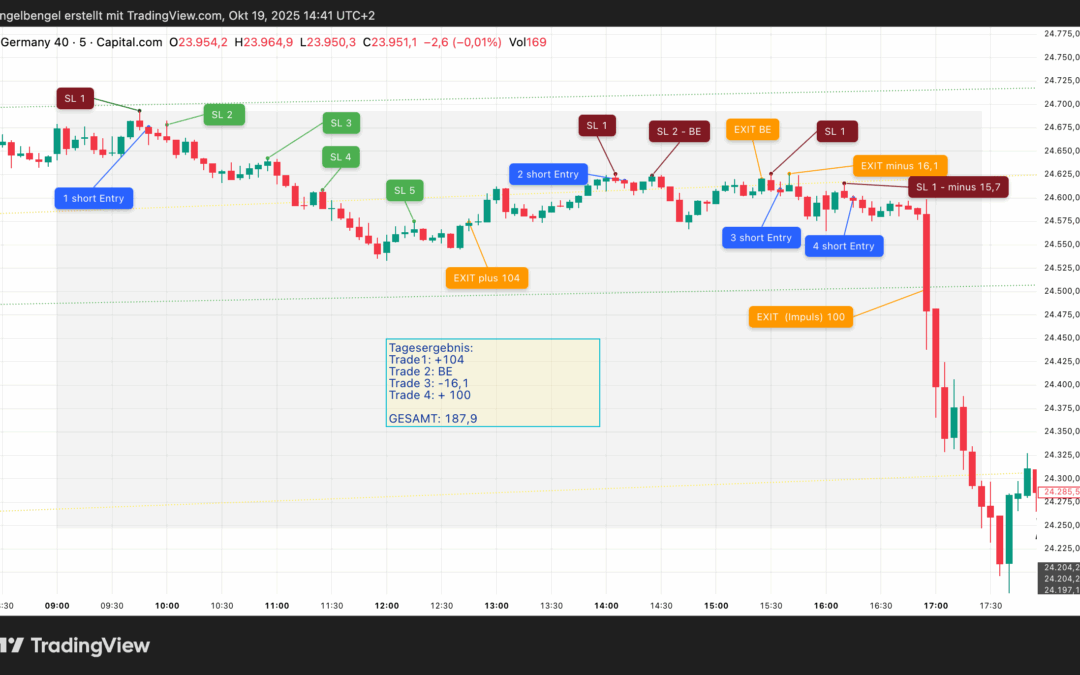
Task: Click the blue 1 short Entry label
Action: [x=94, y=198]
